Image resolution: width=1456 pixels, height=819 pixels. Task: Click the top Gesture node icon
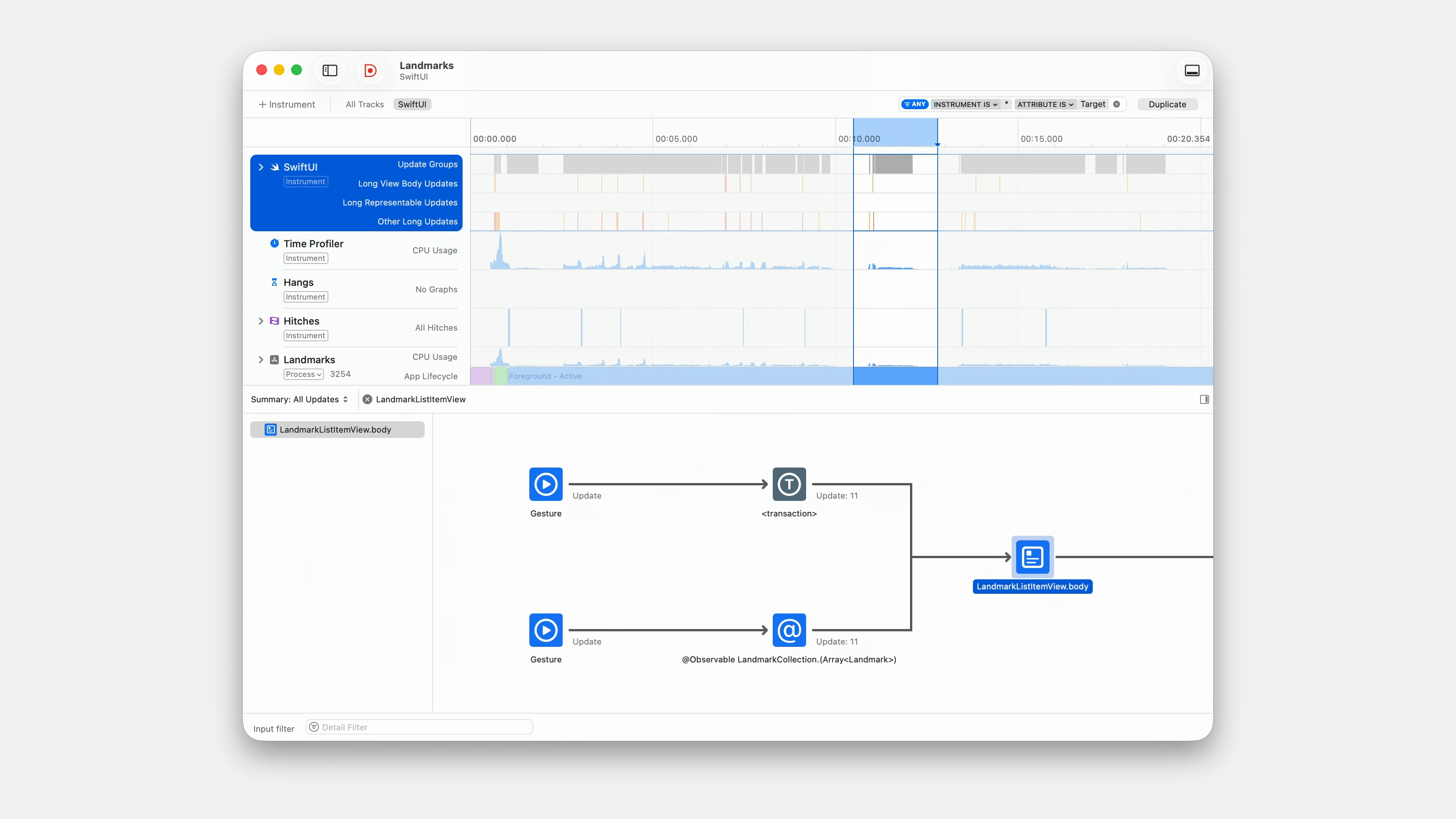pos(546,484)
